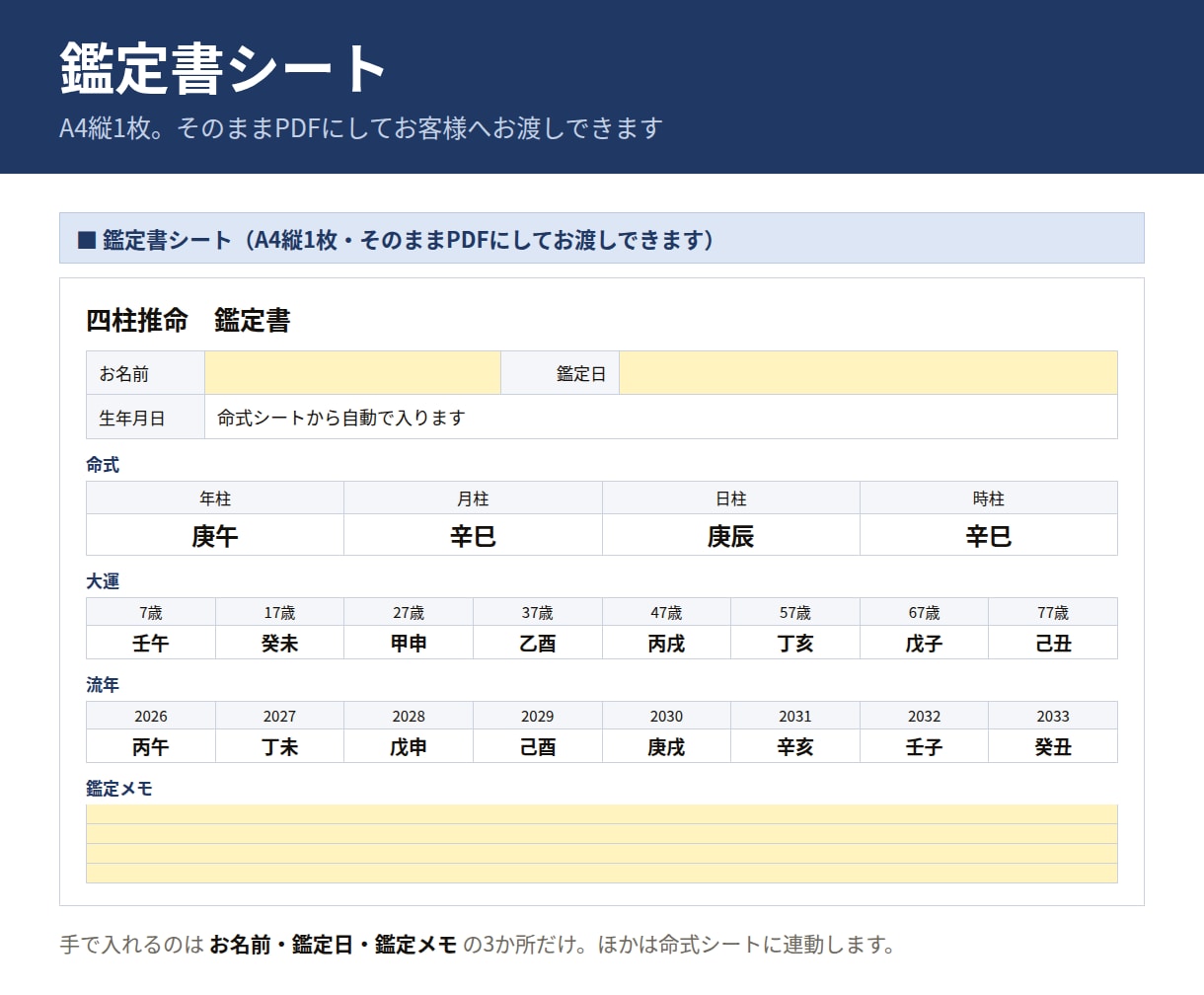Click the 生年月日 label cell

[x=146, y=418]
